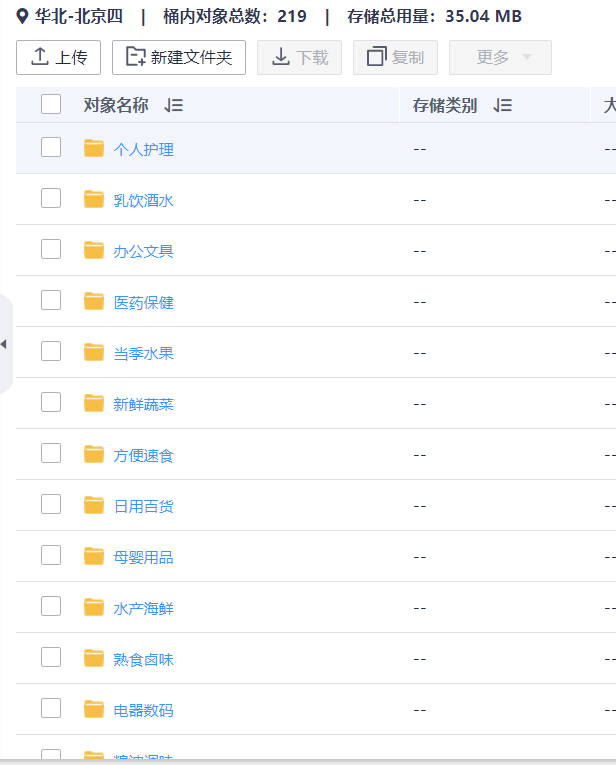Open the 熟食卤味 folder link

click(x=143, y=659)
